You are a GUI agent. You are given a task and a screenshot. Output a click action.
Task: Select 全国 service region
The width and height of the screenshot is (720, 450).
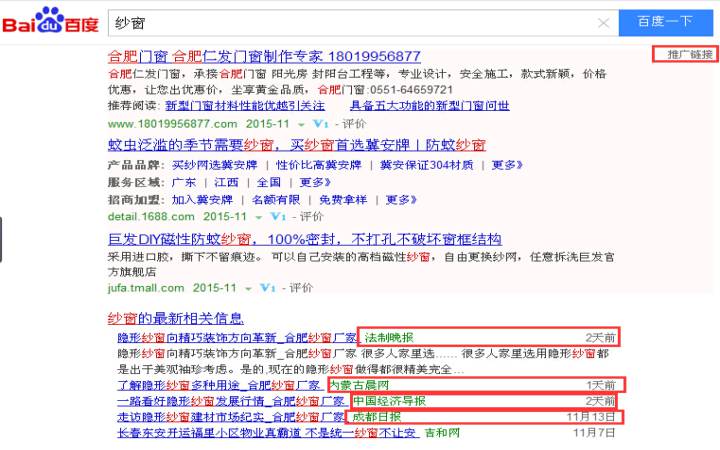(x=269, y=182)
